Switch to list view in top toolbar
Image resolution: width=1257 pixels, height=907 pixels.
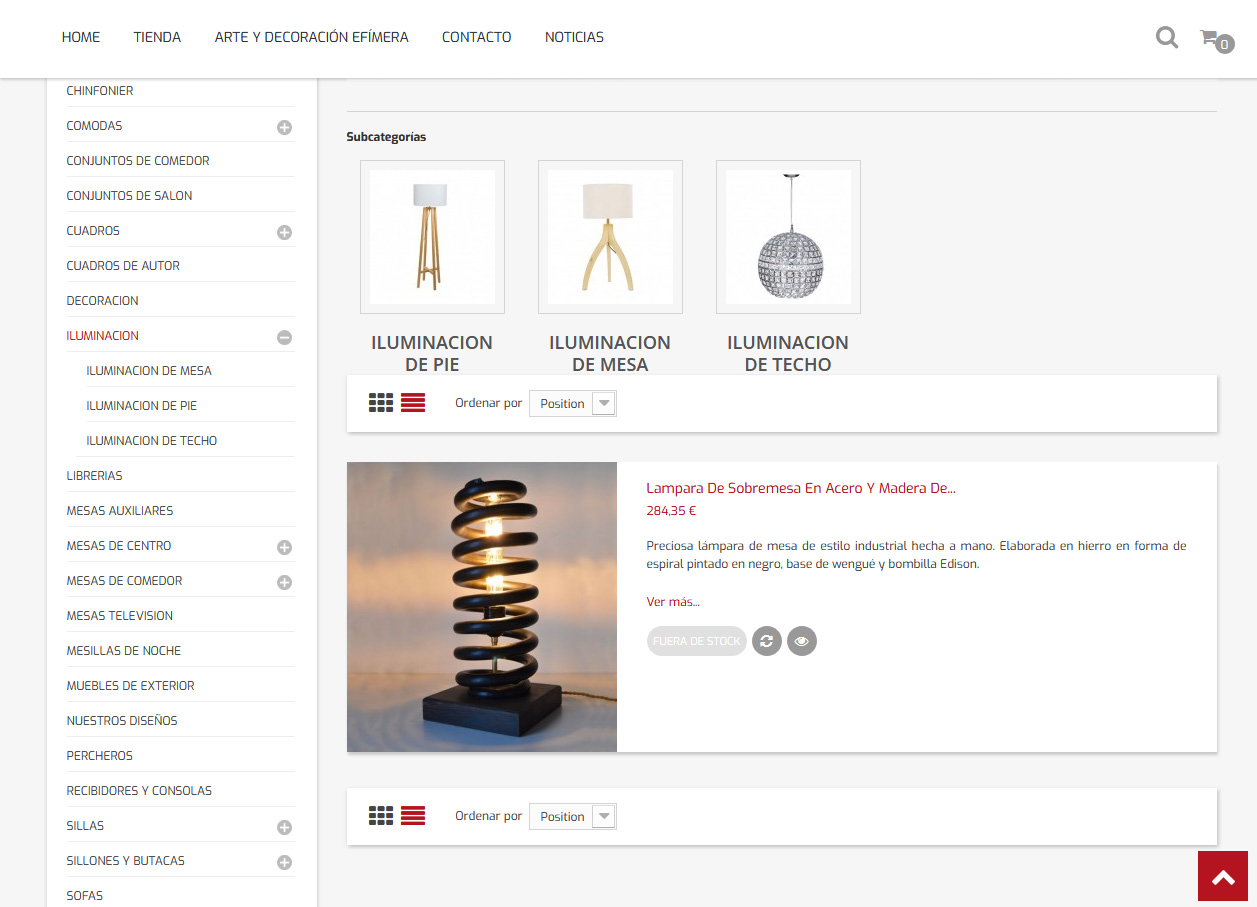click(413, 403)
